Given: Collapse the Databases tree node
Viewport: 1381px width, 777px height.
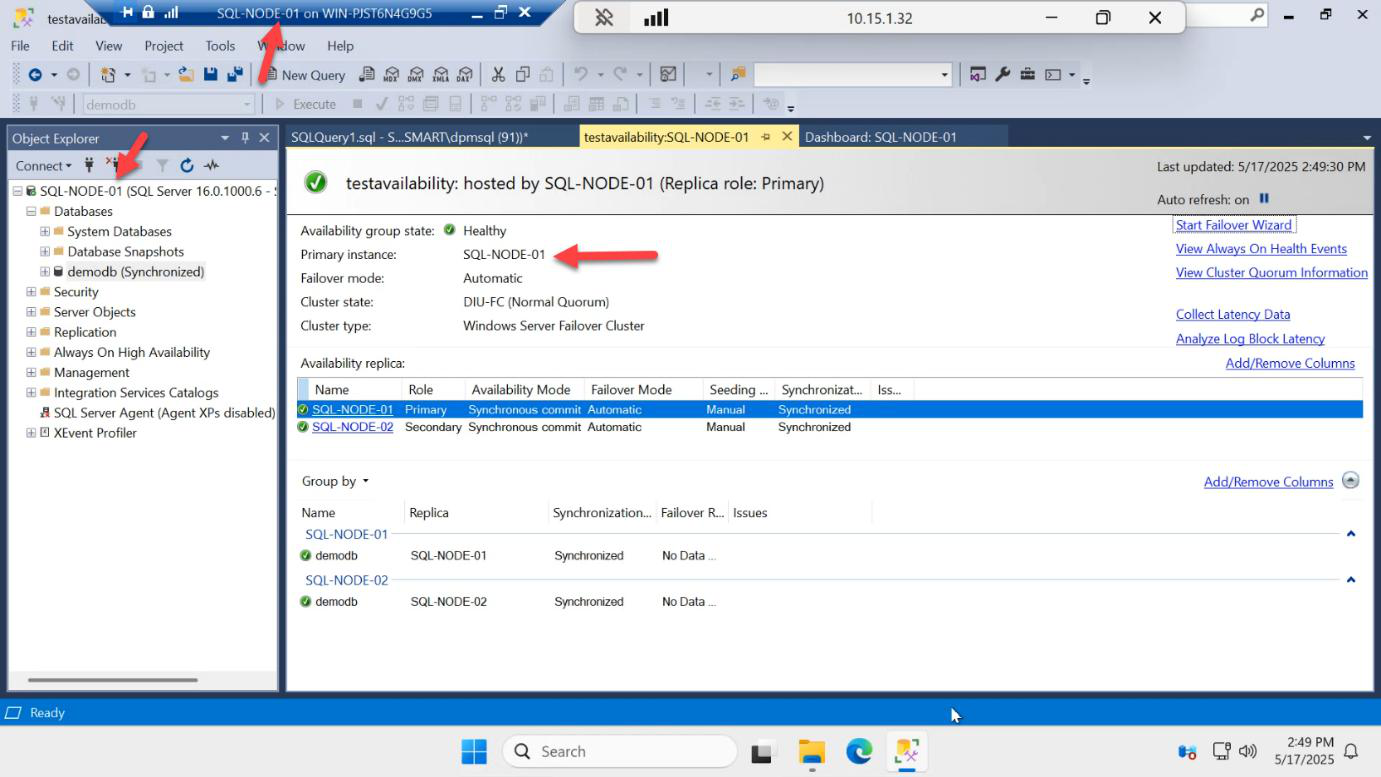Looking at the screenshot, I should click(31, 211).
